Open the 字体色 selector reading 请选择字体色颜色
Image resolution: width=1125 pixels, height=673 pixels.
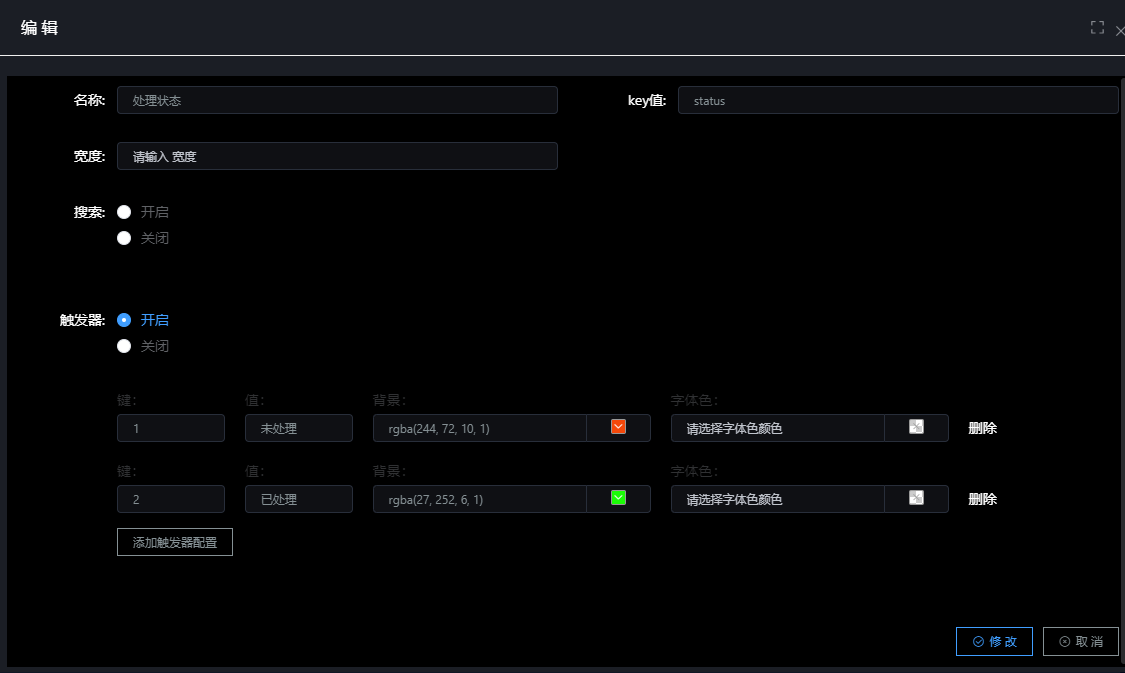pos(778,427)
